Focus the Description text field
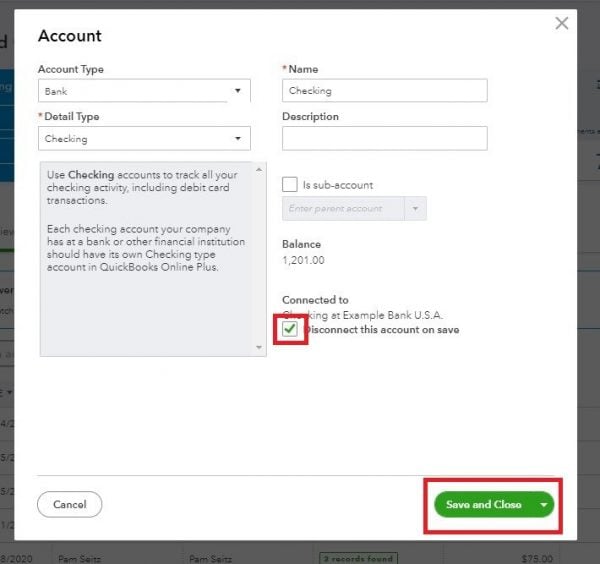The height and width of the screenshot is (564, 600). pyautogui.click(x=384, y=138)
